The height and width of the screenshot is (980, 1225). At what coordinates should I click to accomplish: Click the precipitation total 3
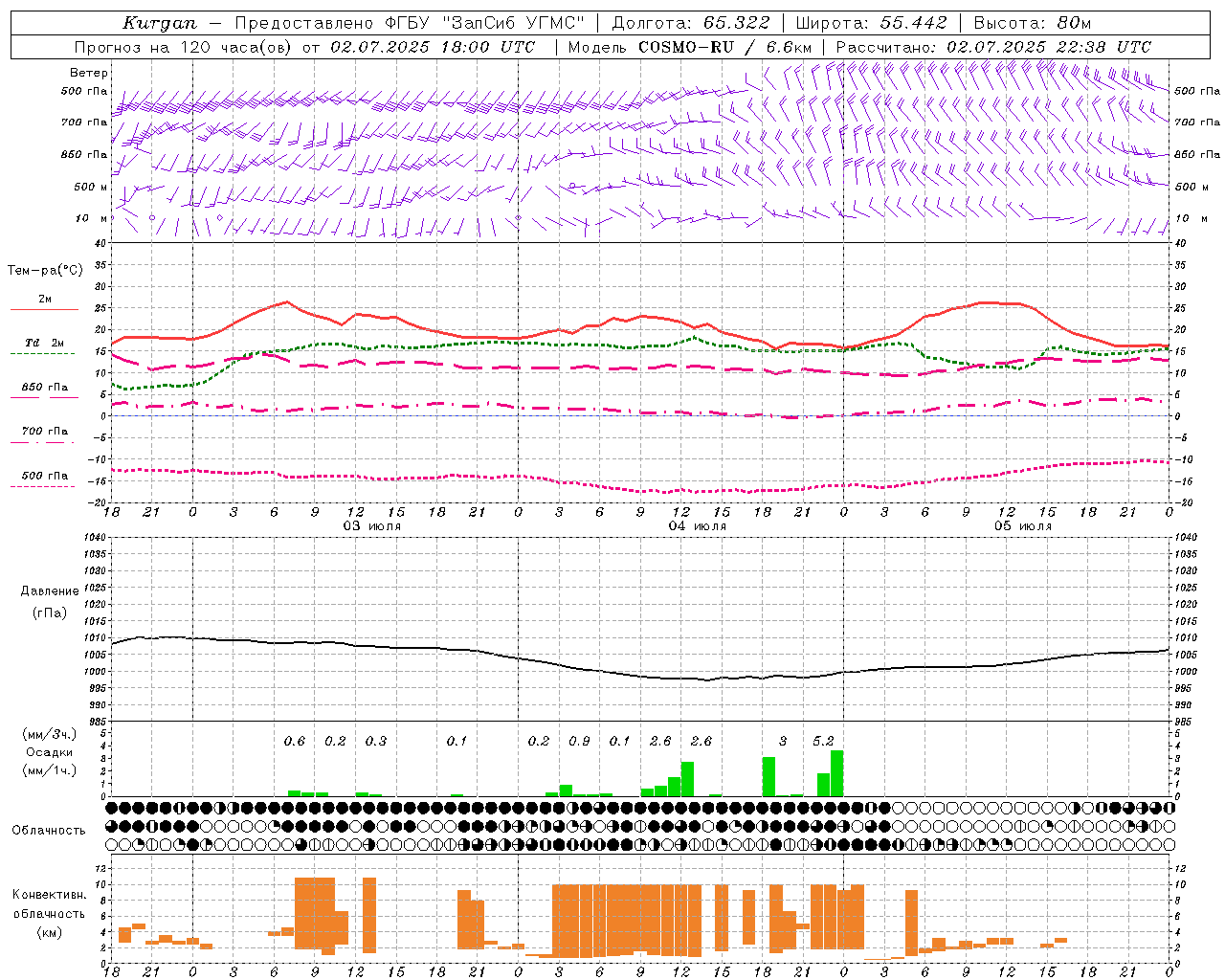pos(783,741)
